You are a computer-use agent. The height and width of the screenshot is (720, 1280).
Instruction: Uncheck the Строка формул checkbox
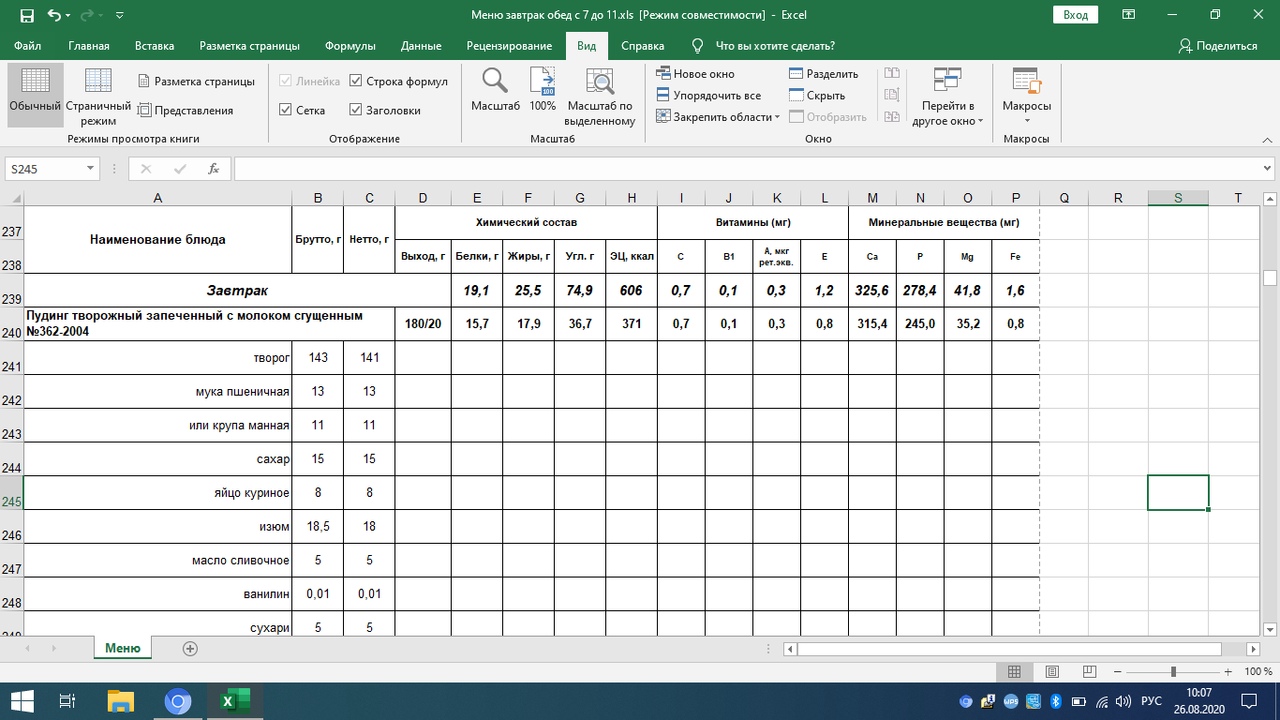pyautogui.click(x=356, y=81)
